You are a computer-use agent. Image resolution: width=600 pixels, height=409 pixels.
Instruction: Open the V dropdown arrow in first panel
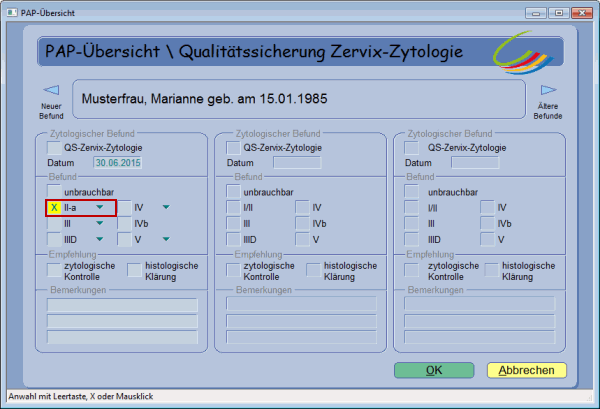pyautogui.click(x=164, y=239)
